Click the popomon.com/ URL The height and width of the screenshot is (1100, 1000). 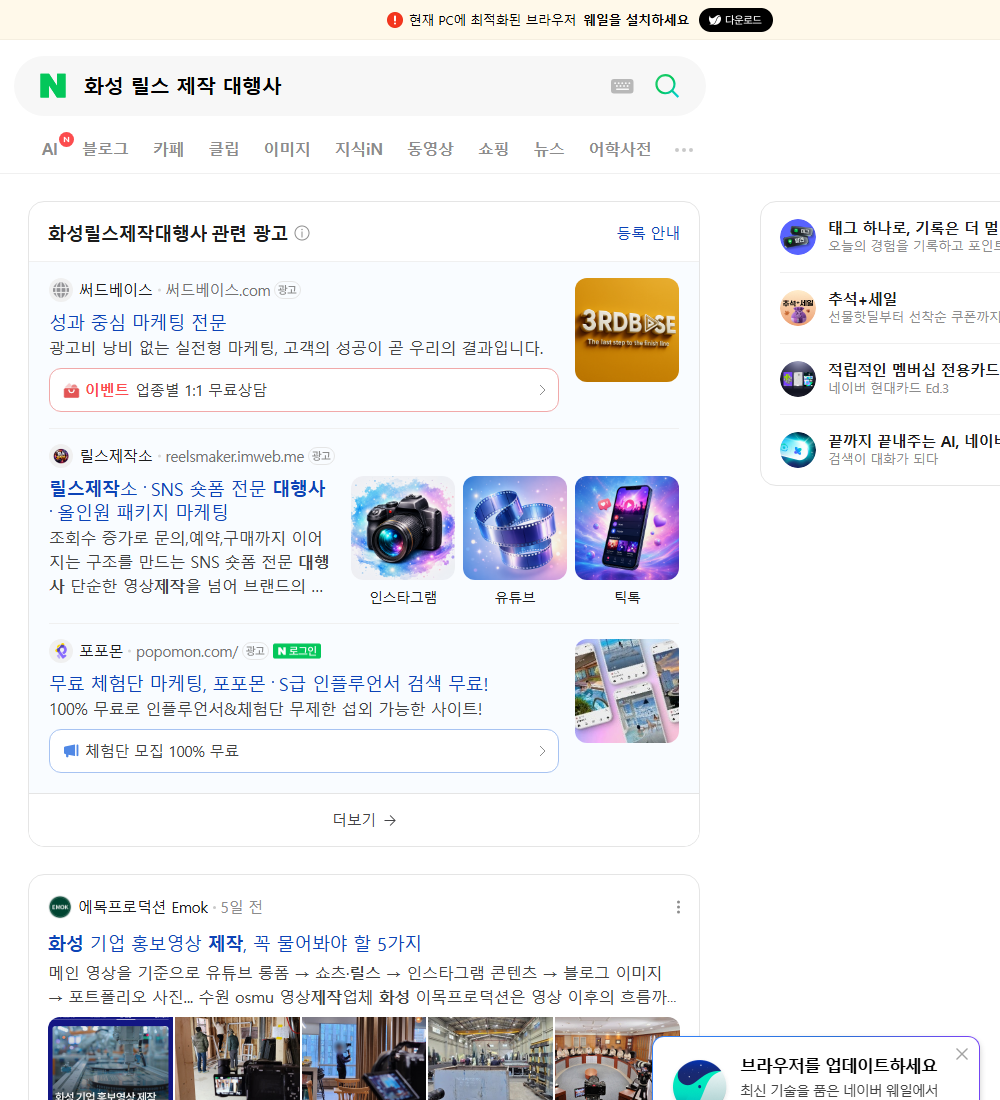187,651
